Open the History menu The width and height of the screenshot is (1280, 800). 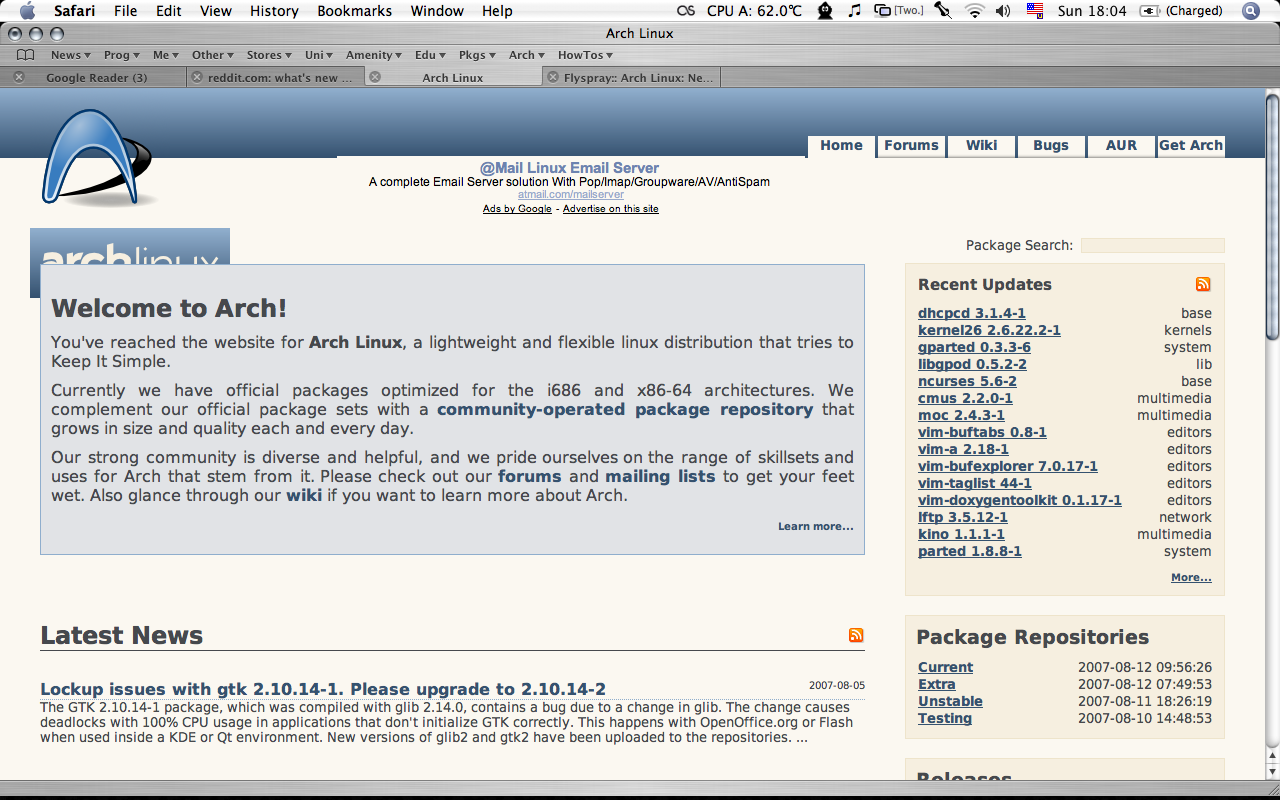(274, 11)
